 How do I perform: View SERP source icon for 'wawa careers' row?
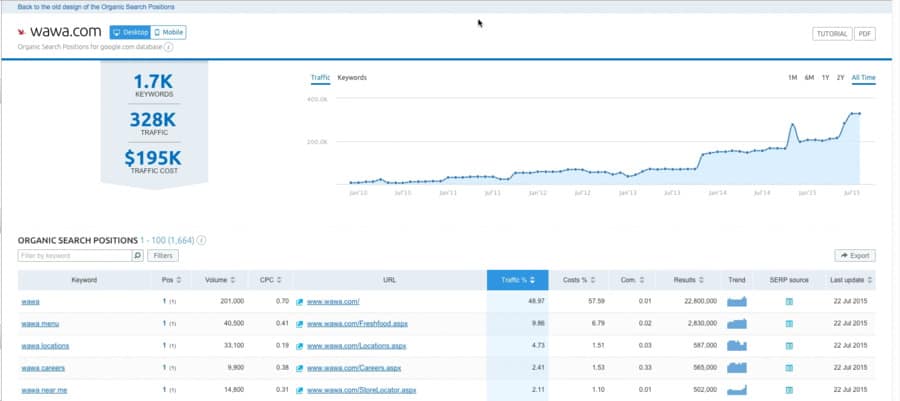point(789,368)
